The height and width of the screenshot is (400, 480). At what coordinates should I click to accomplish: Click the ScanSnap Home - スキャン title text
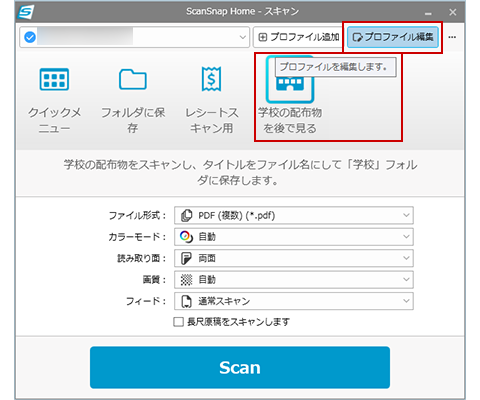[242, 11]
